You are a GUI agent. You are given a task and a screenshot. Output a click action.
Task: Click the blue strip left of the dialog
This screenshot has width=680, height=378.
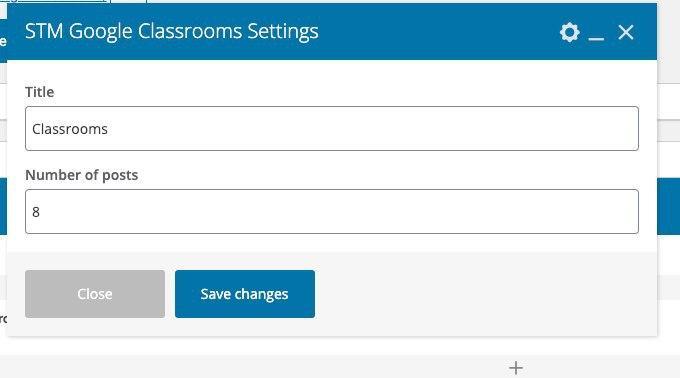tap(3, 206)
